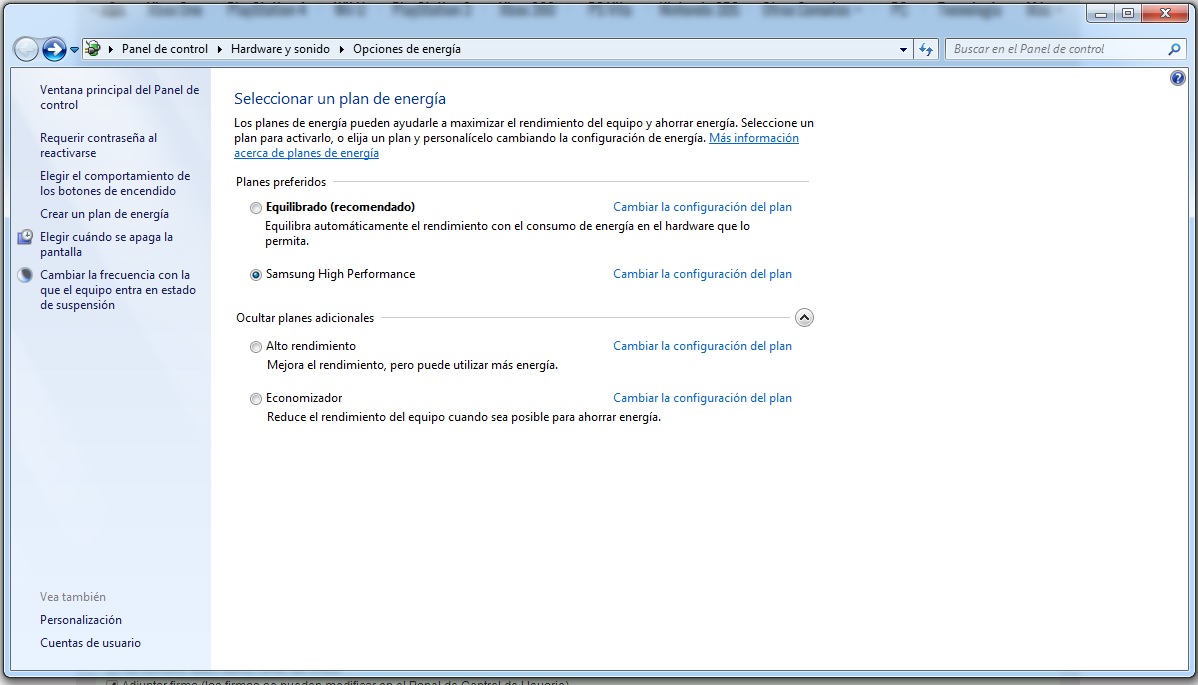Open Cambiar la frecuencia de suspensión link
Screen dimensions: 1198x685
pyautogui.click(x=118, y=290)
